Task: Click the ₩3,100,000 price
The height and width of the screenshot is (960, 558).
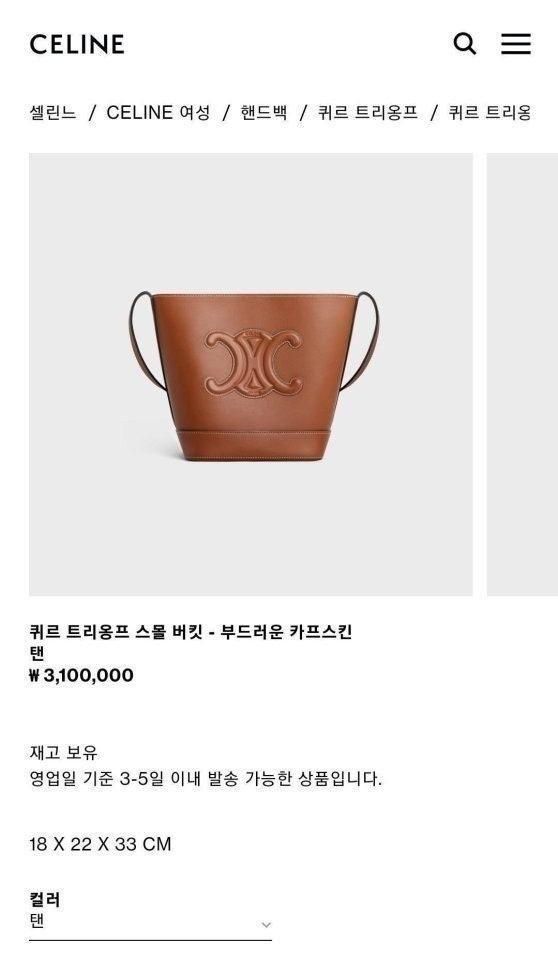Action: (x=81, y=675)
